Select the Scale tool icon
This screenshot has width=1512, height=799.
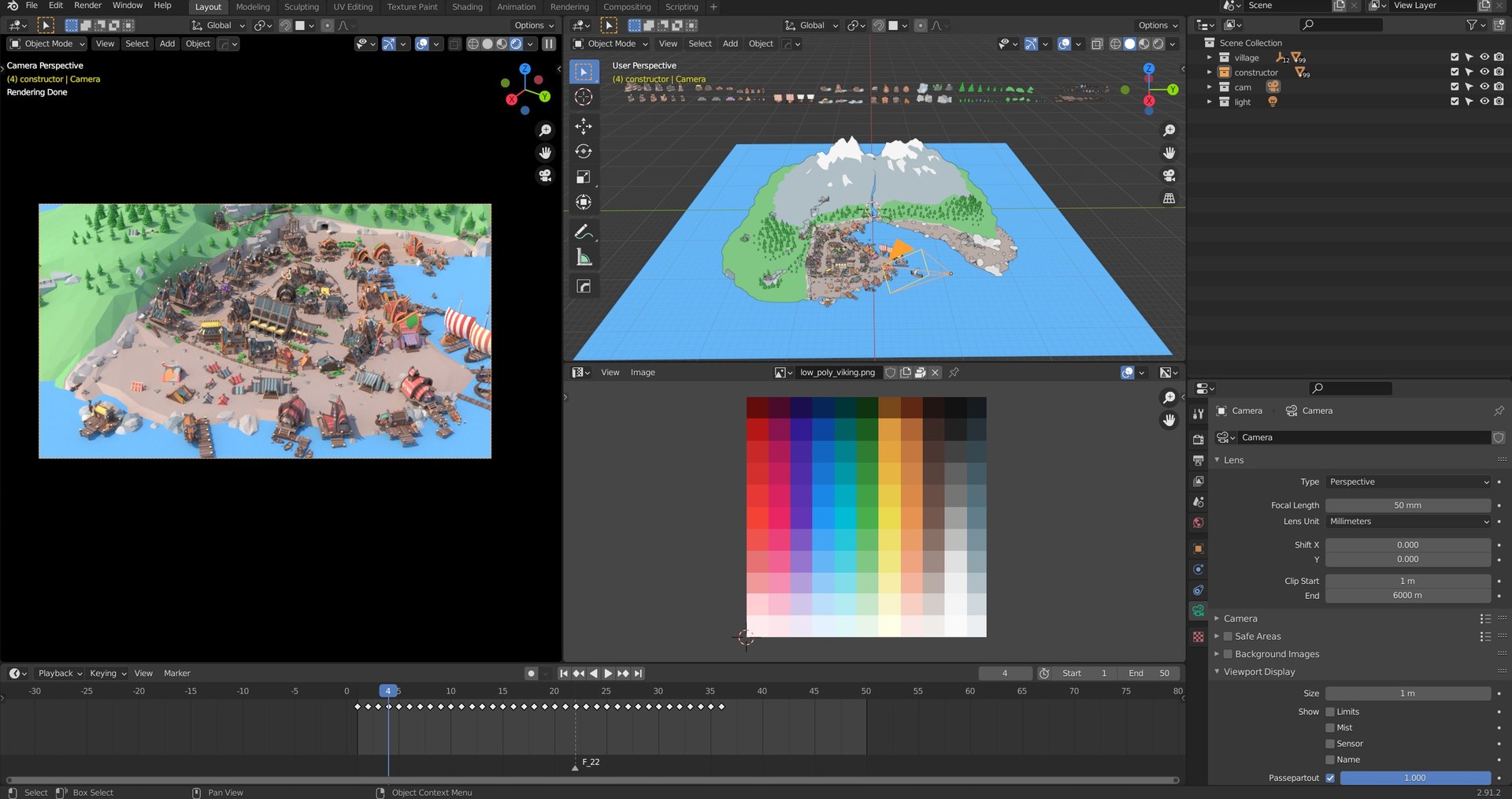tap(583, 177)
